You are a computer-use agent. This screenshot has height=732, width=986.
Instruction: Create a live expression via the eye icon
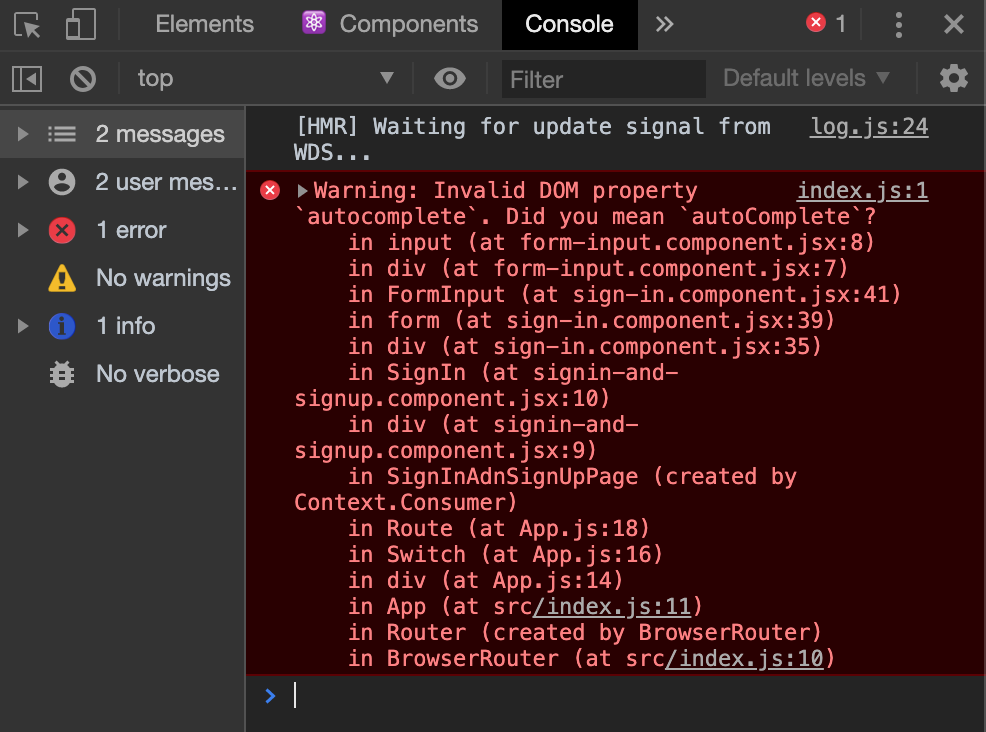point(449,78)
